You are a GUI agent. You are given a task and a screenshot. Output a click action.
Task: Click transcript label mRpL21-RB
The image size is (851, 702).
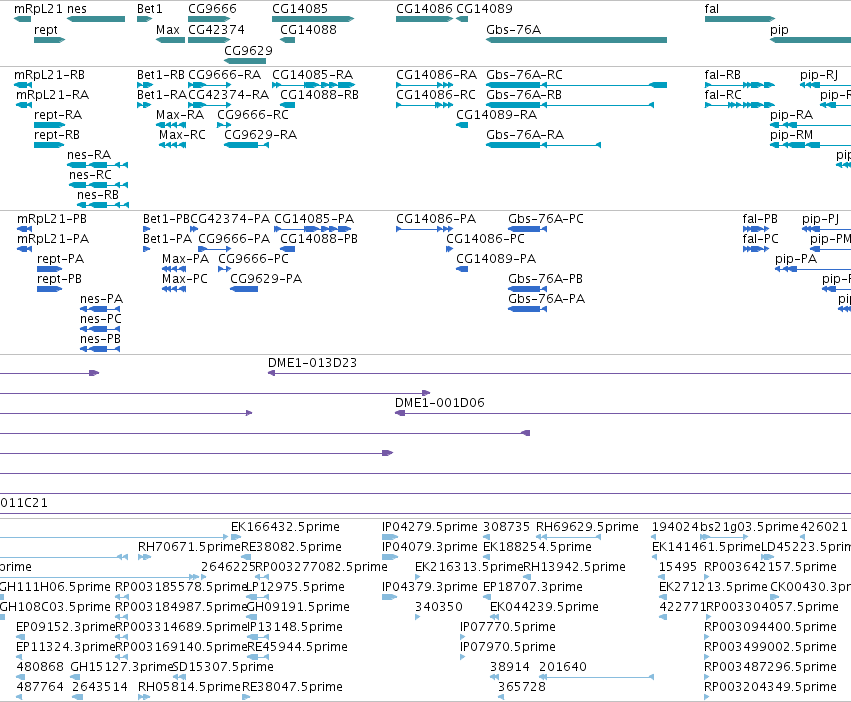[49, 75]
